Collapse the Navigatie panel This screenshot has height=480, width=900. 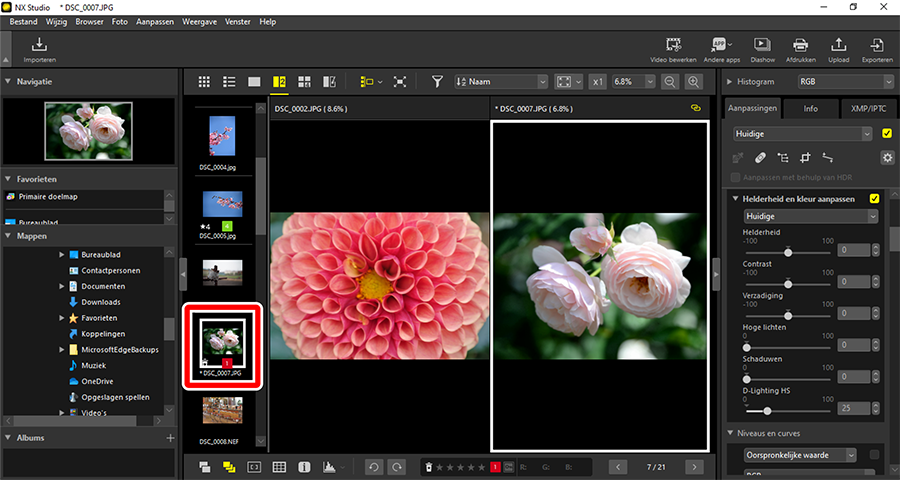point(8,82)
